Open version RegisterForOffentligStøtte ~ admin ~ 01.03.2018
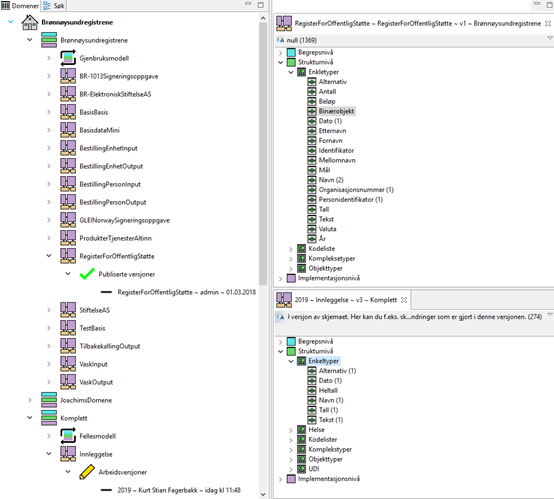The width and height of the screenshot is (554, 499). (187, 292)
